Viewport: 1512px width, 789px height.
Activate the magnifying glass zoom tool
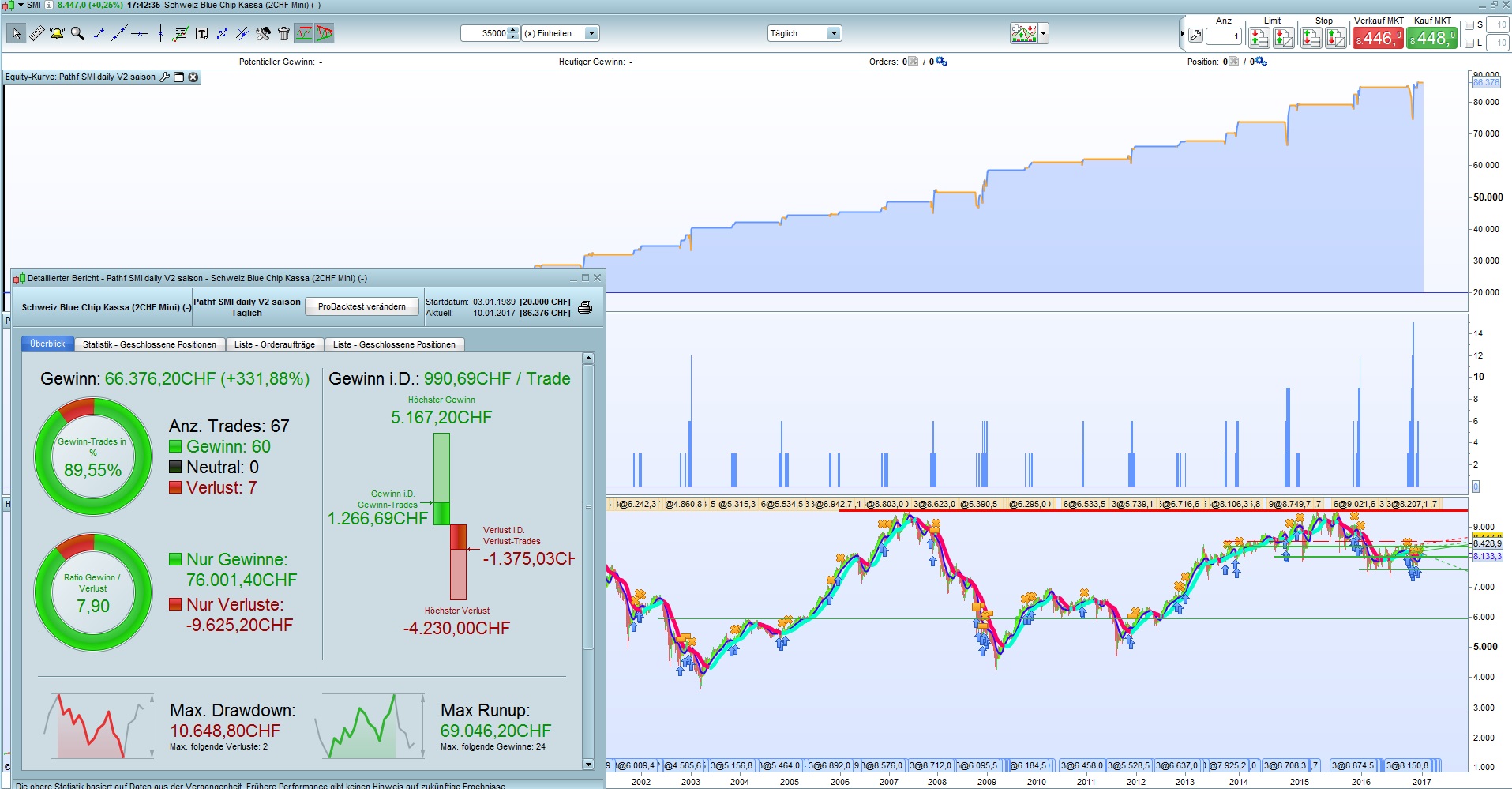click(77, 33)
